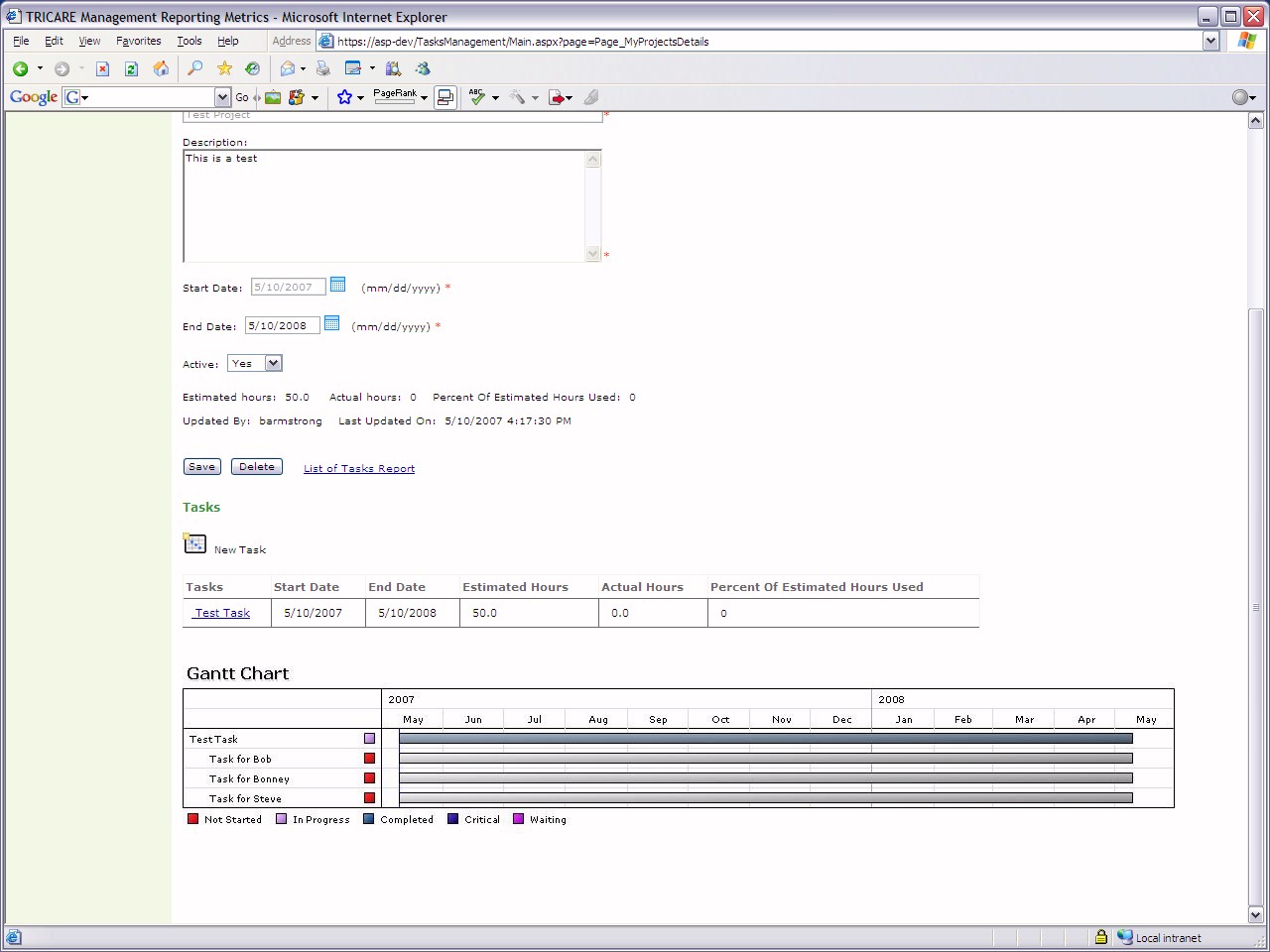The image size is (1270, 952).
Task: Expand the Google search box dropdown
Action: [222, 97]
